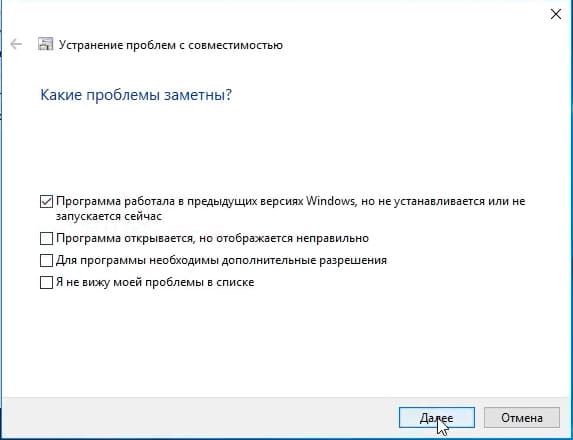Click the word 'неправильно' in second option
This screenshot has width=573, height=440.
pyautogui.click(x=332, y=239)
